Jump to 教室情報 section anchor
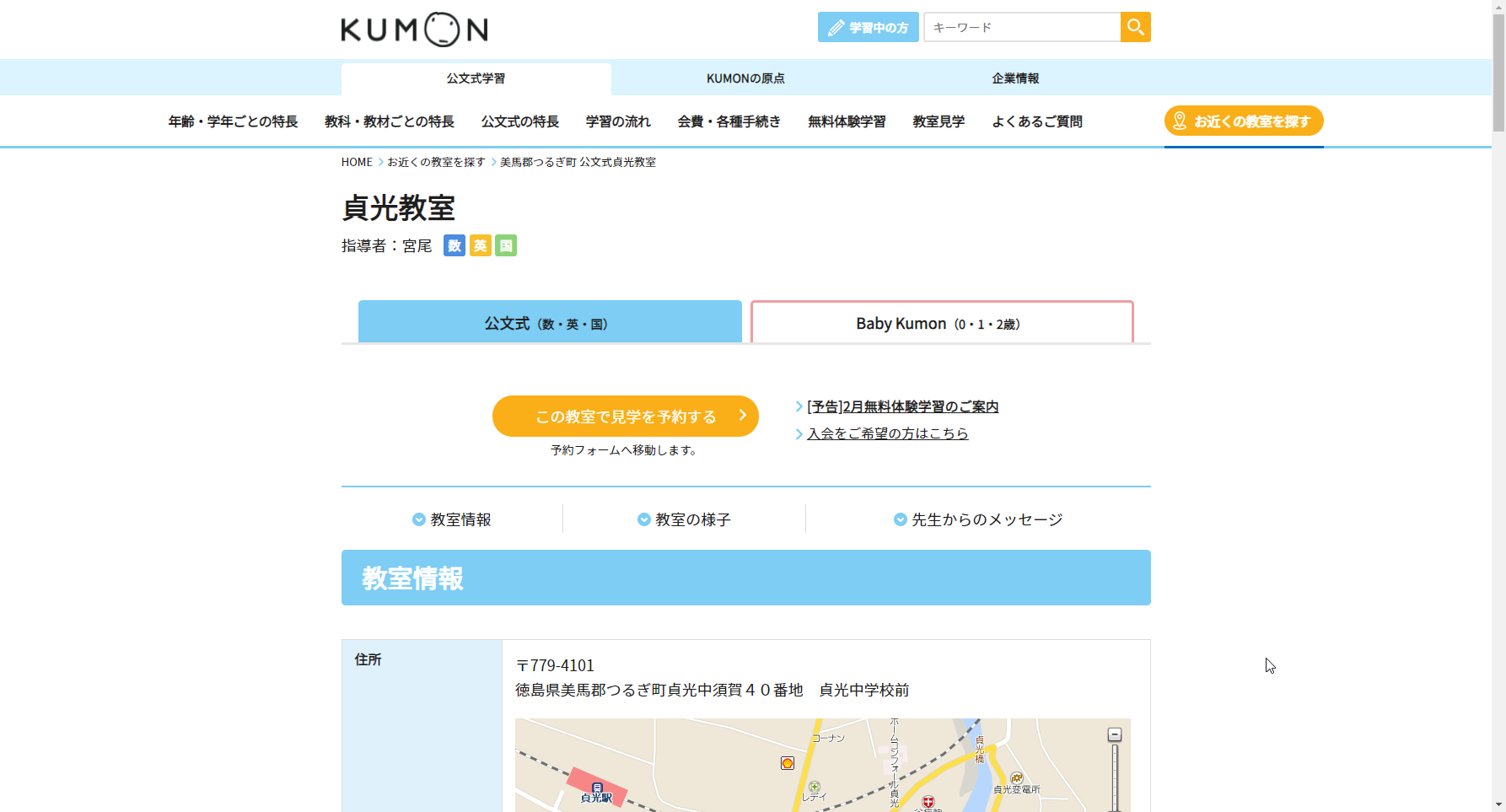The width and height of the screenshot is (1506, 812). 452,519
